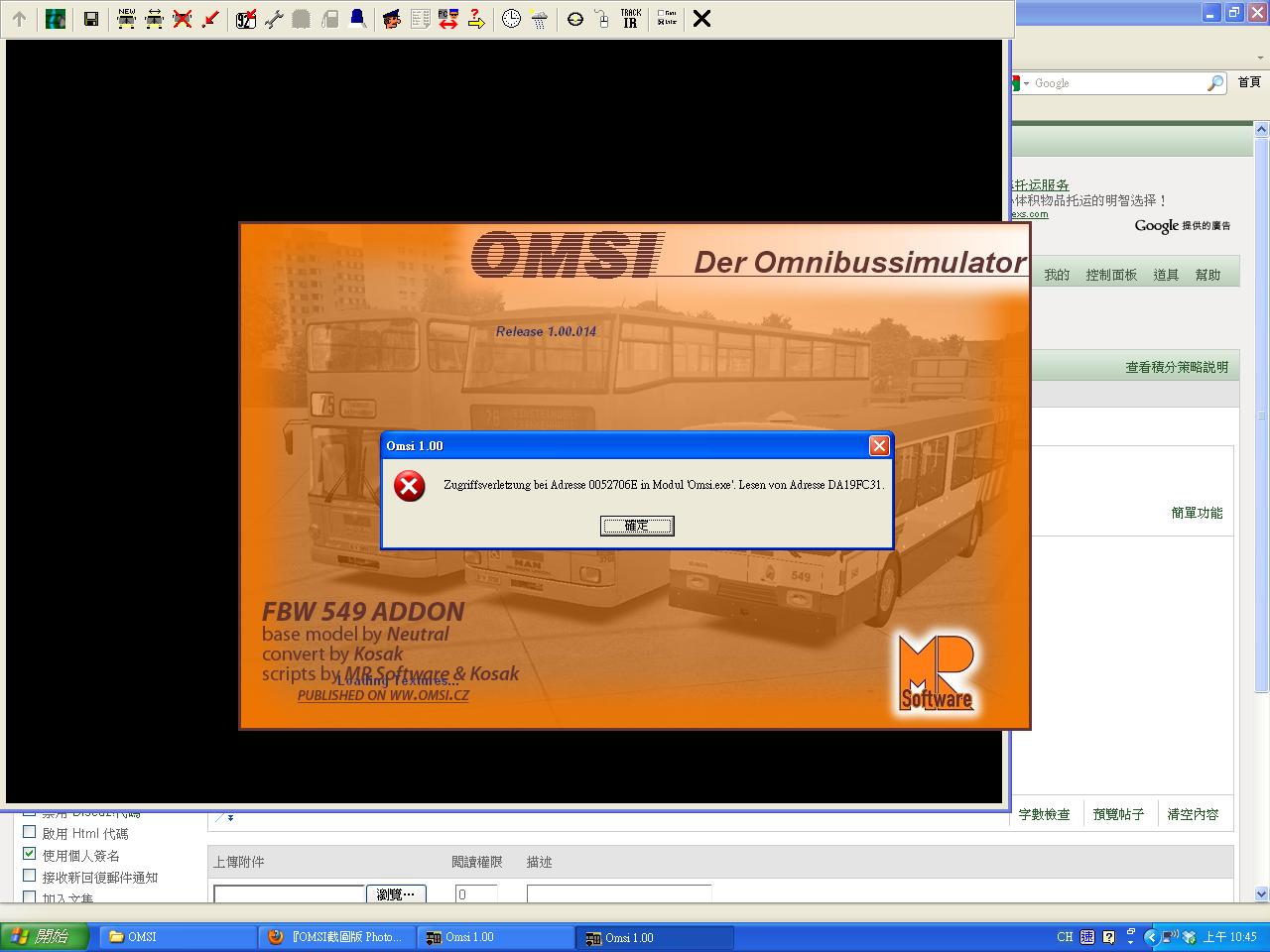Click the attachment file path field
This screenshot has width=1270, height=952.
[289, 893]
